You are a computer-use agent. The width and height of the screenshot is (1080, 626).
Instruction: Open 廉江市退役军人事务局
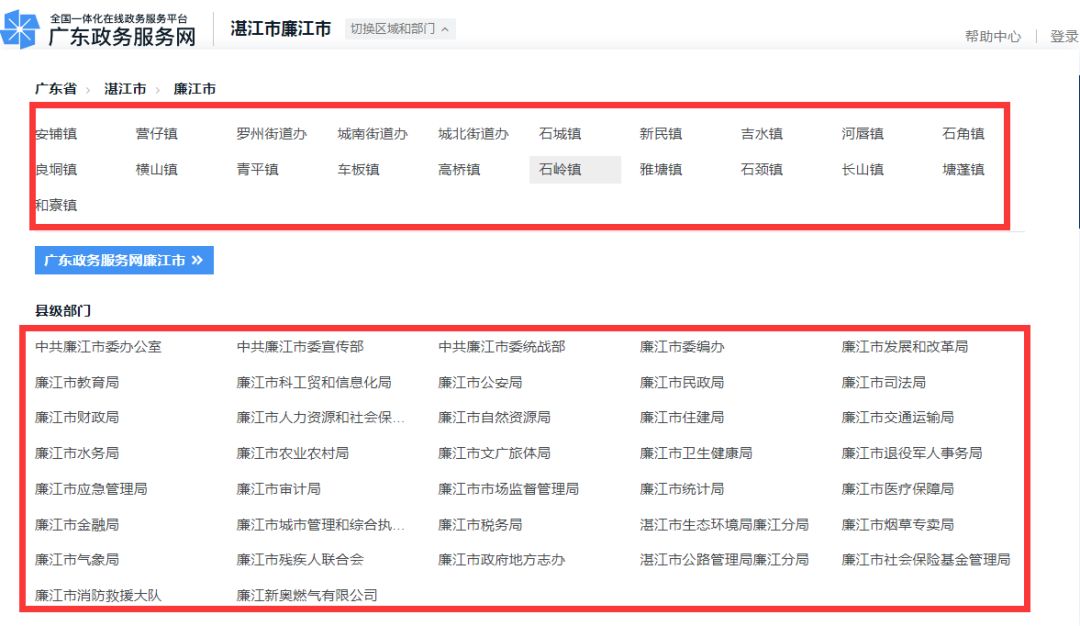coord(912,453)
